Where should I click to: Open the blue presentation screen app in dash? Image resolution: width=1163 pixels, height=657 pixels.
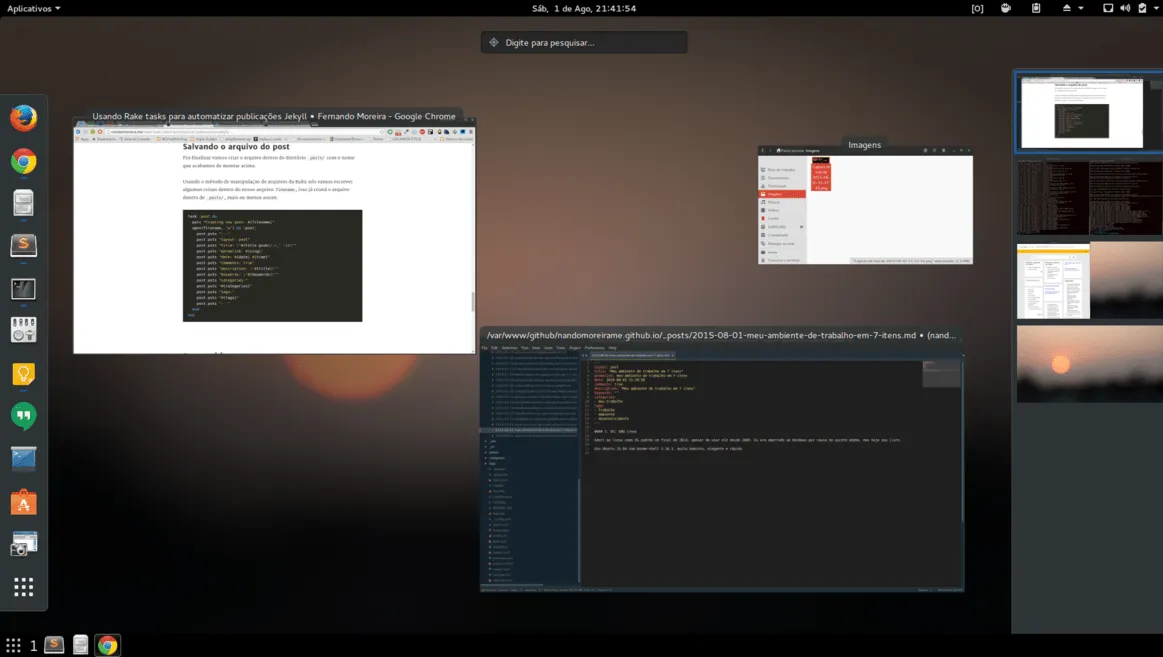pyautogui.click(x=24, y=458)
